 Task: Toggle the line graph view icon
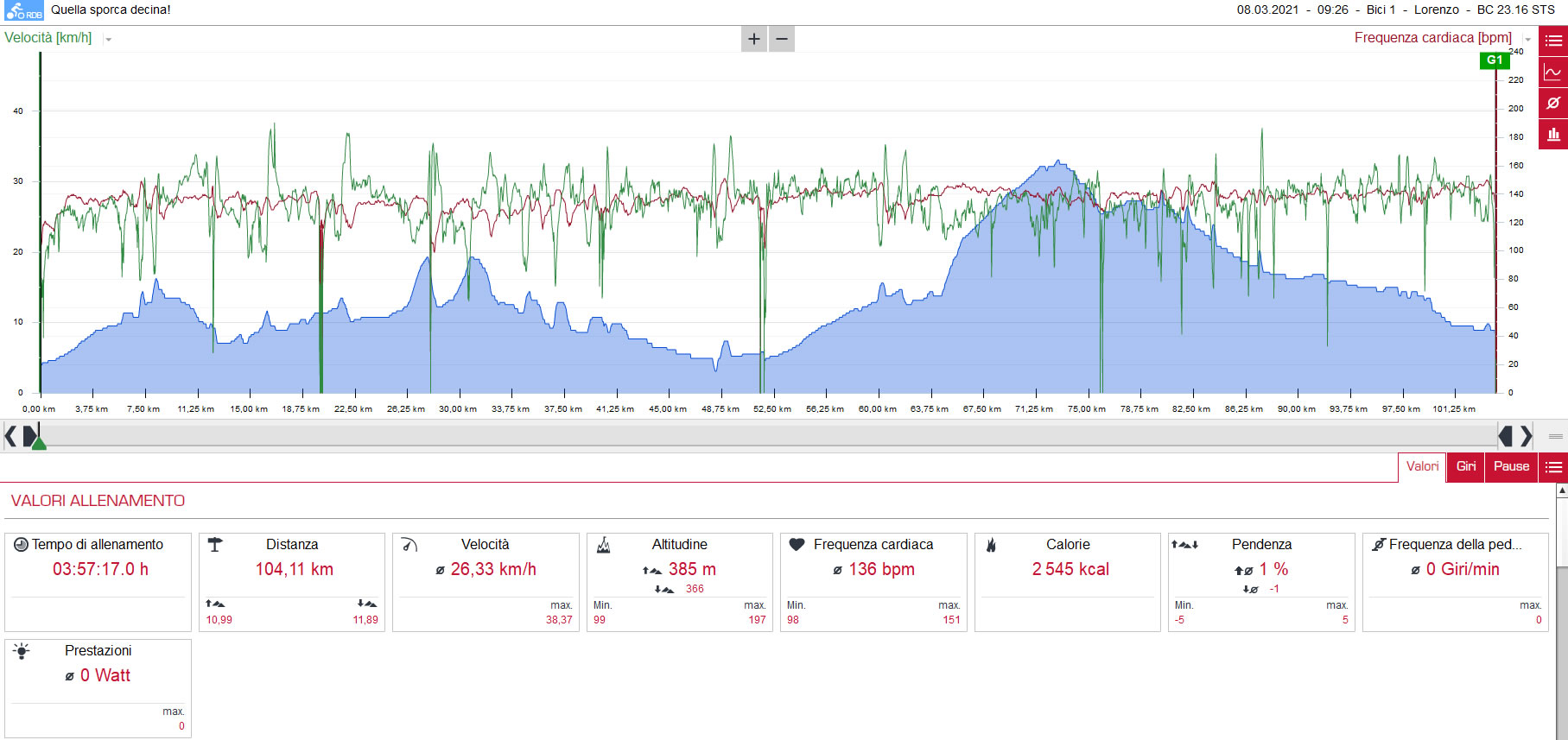[1553, 72]
